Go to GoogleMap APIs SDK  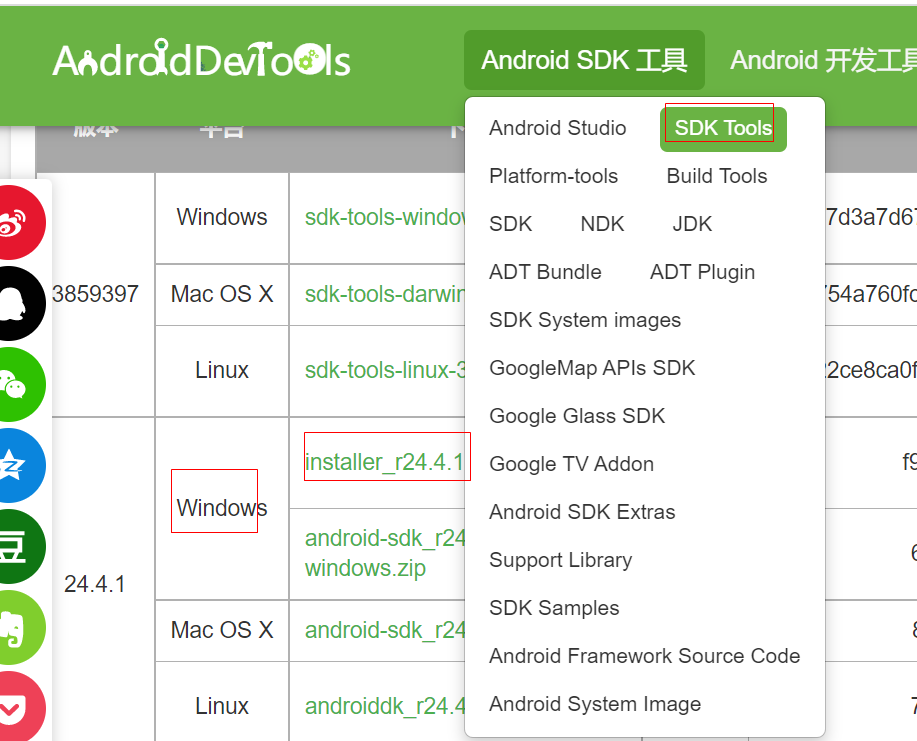click(592, 368)
